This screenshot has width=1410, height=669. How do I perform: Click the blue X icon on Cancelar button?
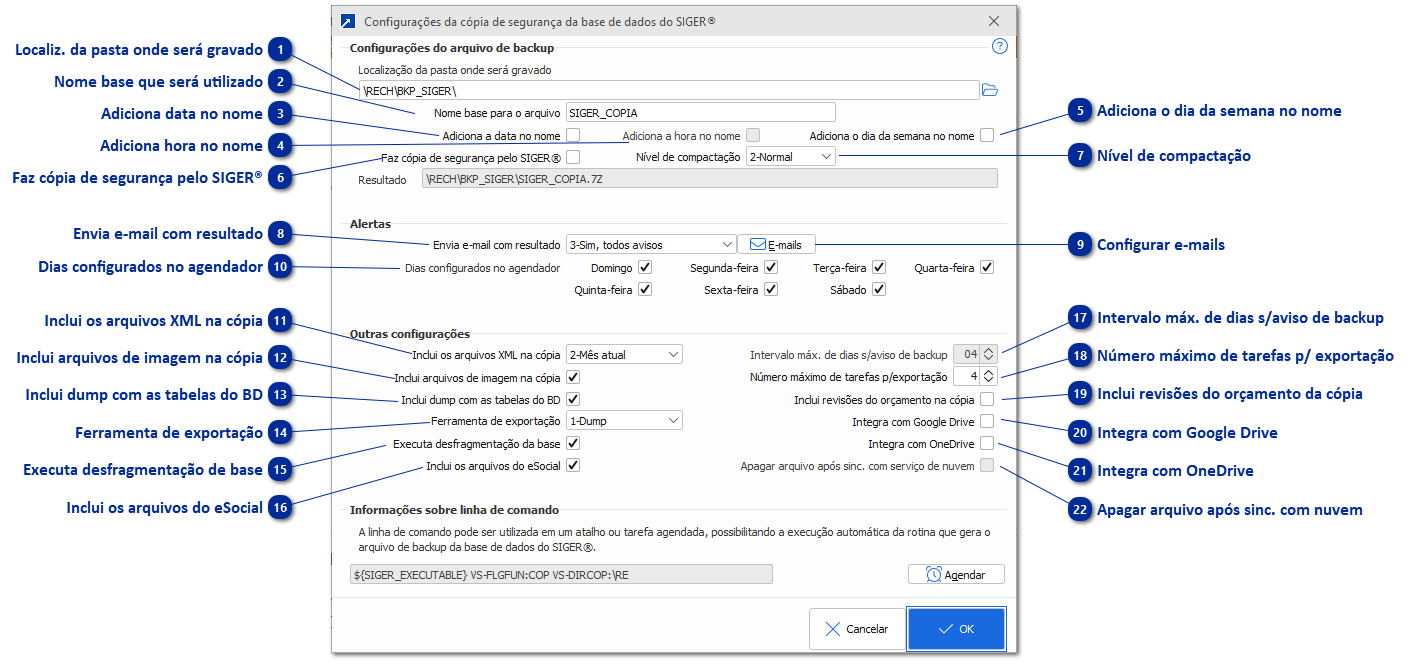pos(835,629)
